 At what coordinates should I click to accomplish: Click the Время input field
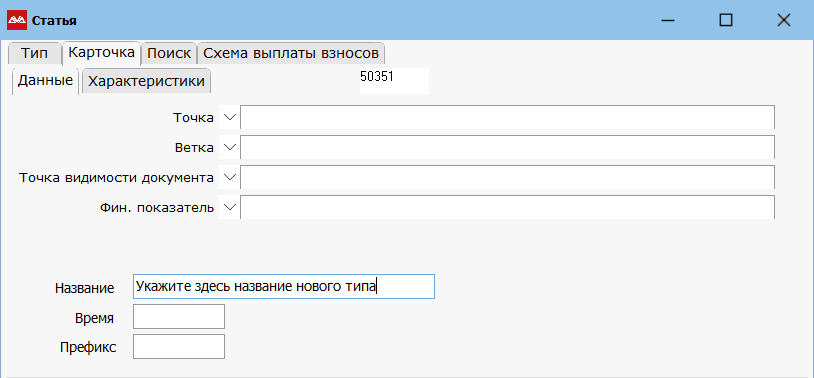click(179, 317)
